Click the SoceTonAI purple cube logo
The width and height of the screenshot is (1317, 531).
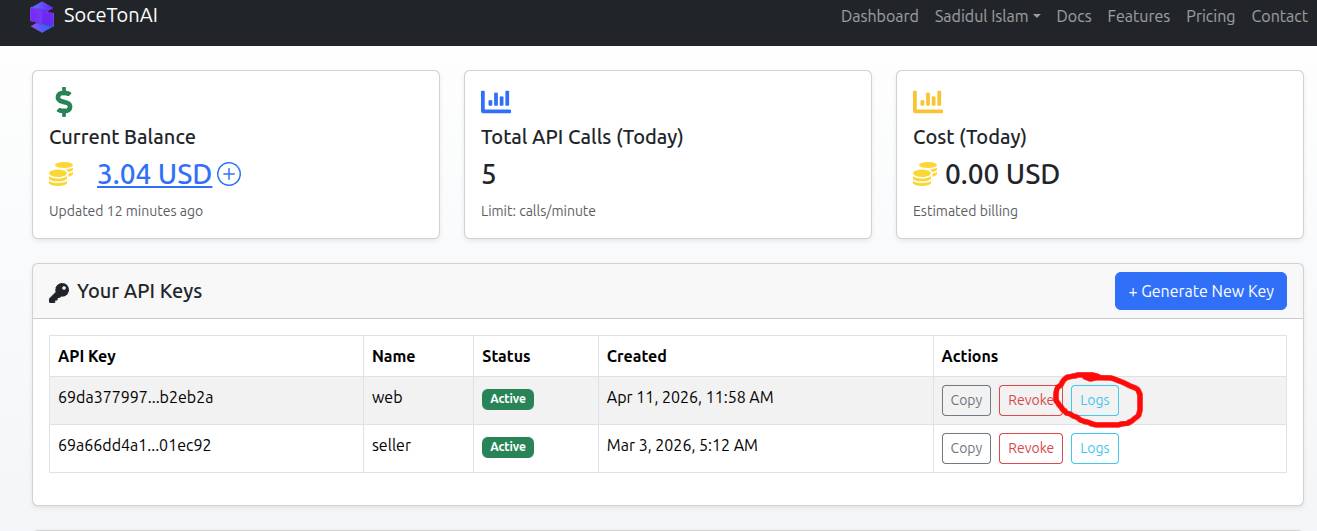tap(41, 17)
